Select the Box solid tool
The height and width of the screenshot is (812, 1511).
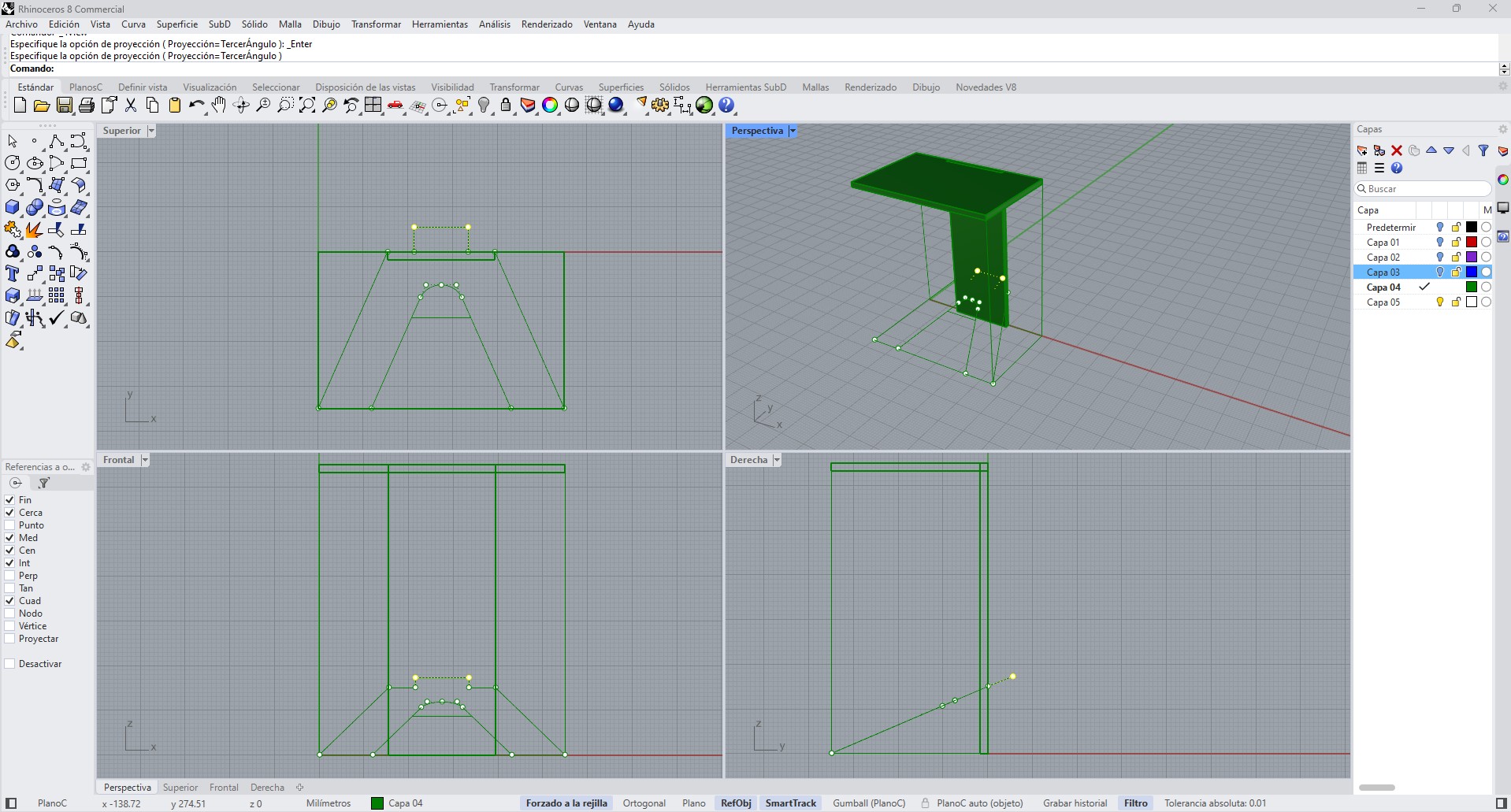click(13, 208)
